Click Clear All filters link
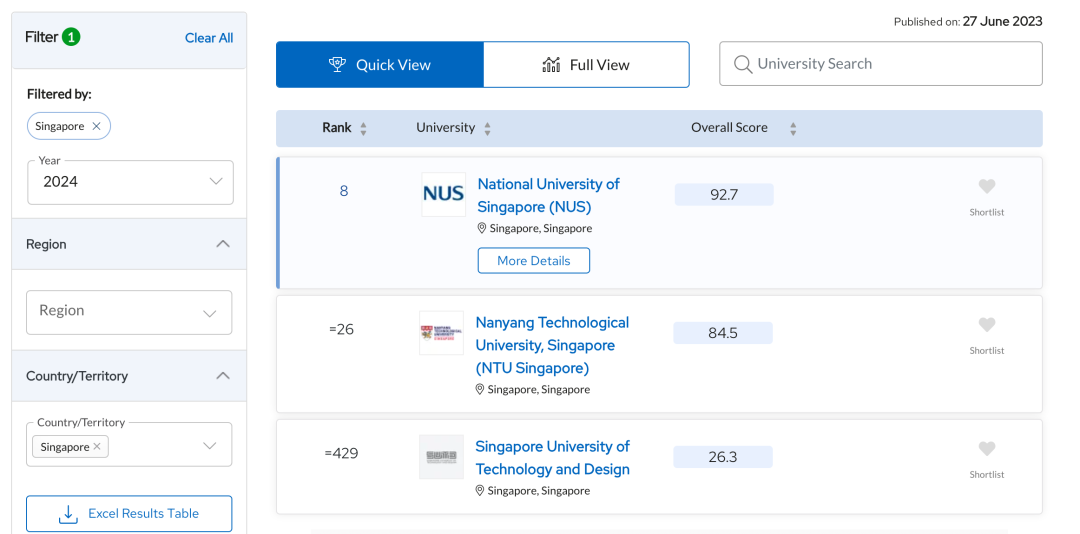 click(209, 38)
